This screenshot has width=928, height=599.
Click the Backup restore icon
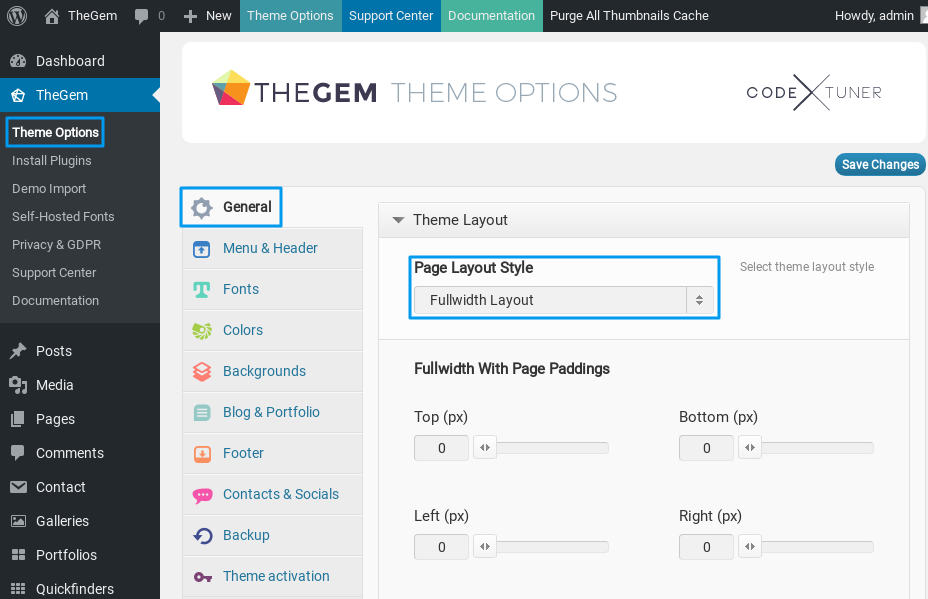202,535
